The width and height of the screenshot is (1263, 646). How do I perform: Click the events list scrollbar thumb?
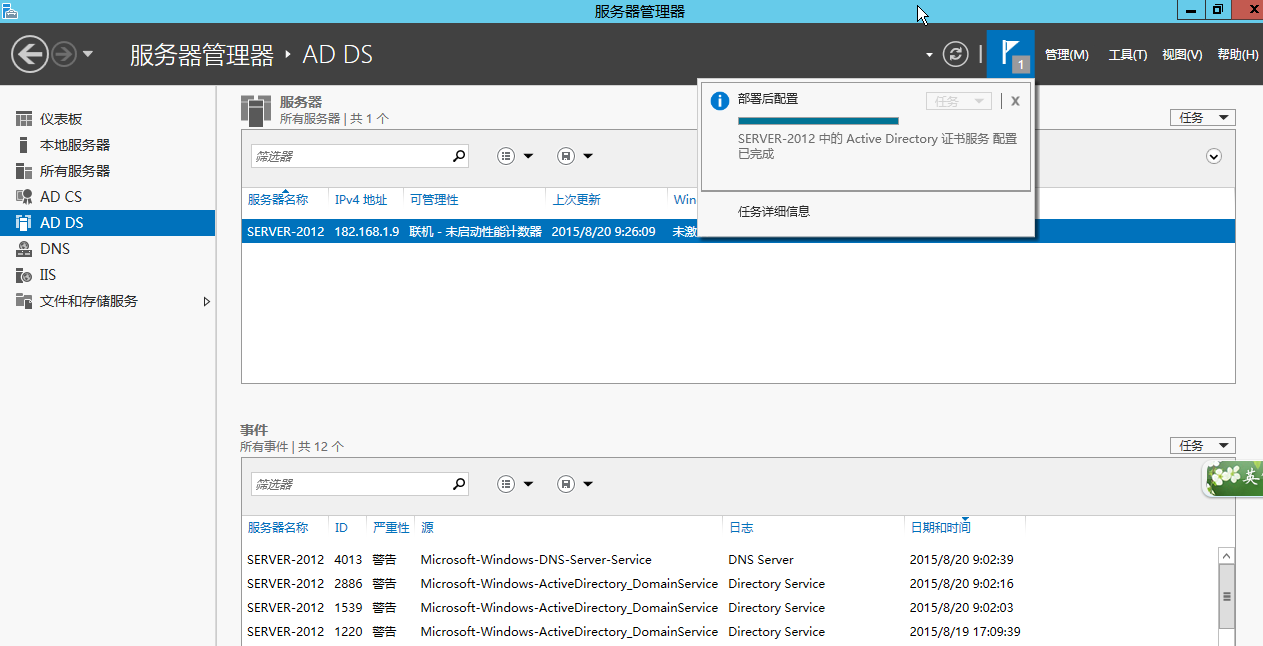coord(1226,596)
